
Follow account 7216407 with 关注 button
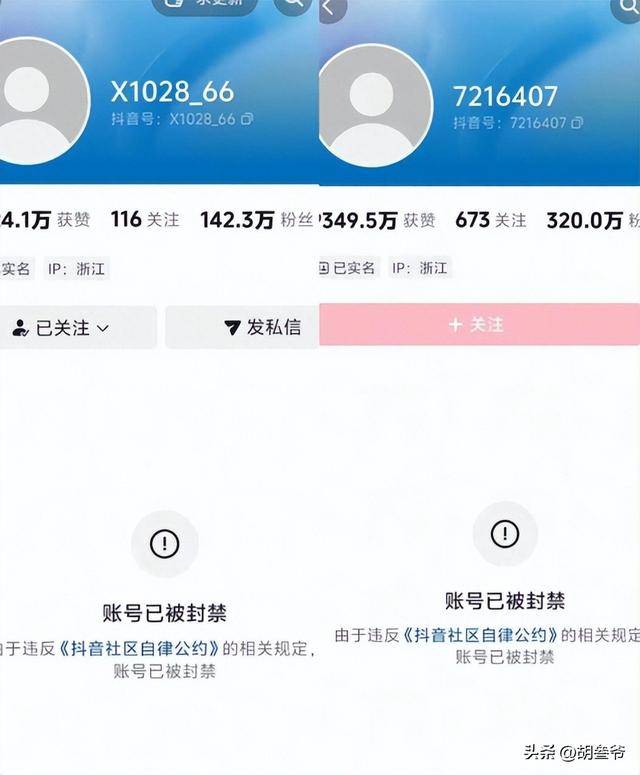(479, 324)
